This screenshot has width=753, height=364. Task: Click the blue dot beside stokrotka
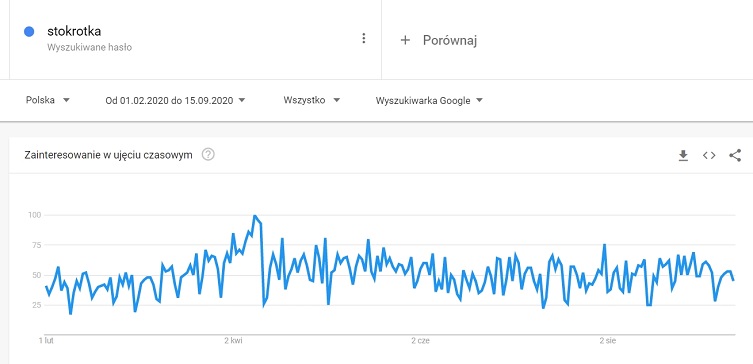(x=29, y=32)
